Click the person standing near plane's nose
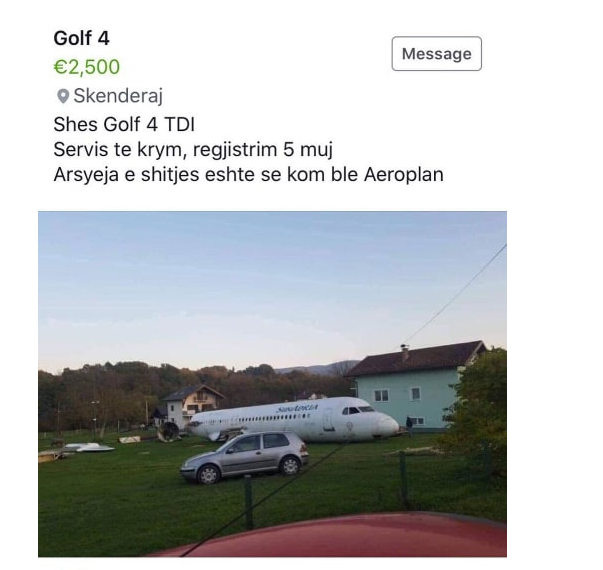This screenshot has width=603, height=570. [410, 427]
